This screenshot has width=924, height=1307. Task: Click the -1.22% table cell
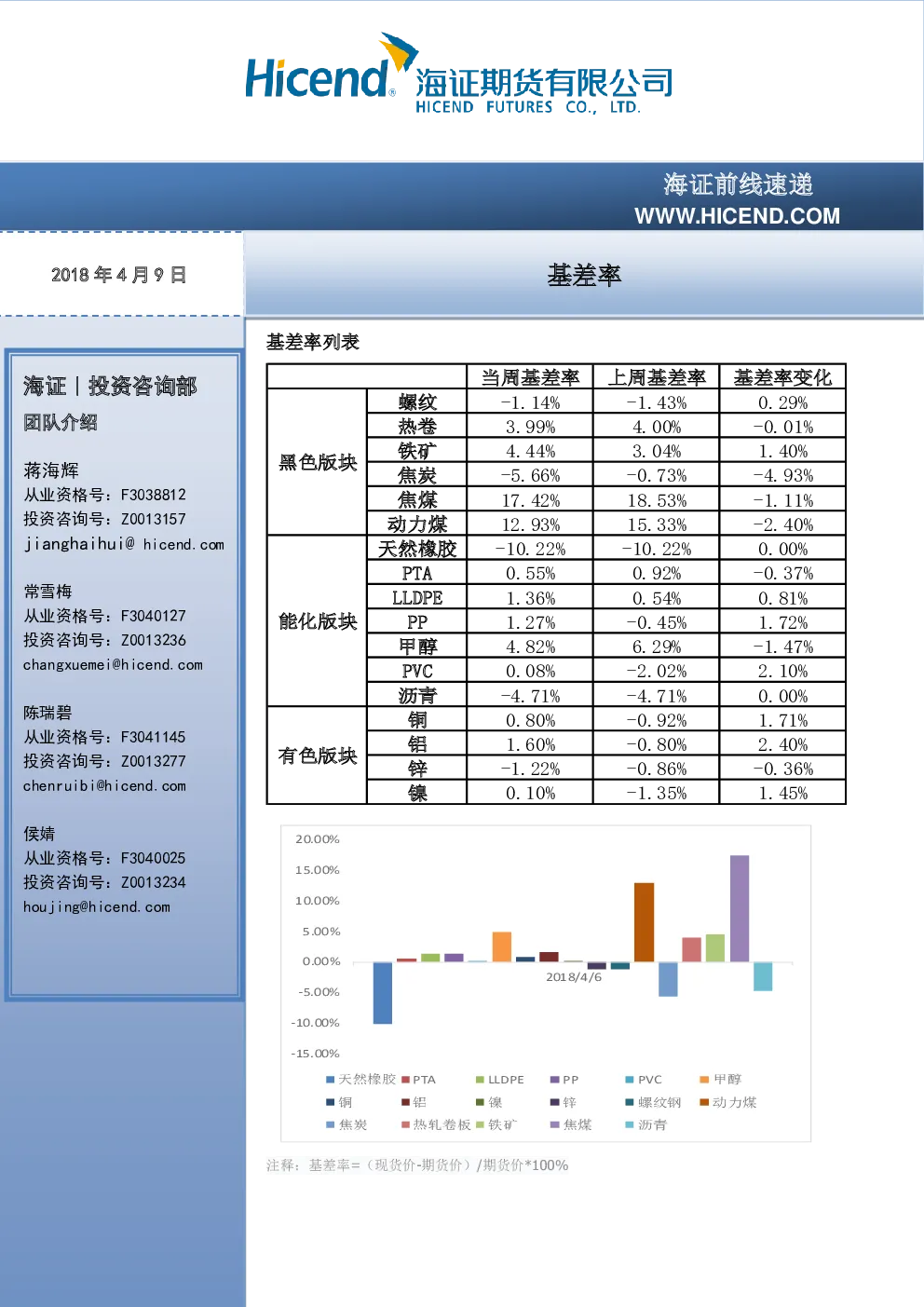[x=530, y=769]
